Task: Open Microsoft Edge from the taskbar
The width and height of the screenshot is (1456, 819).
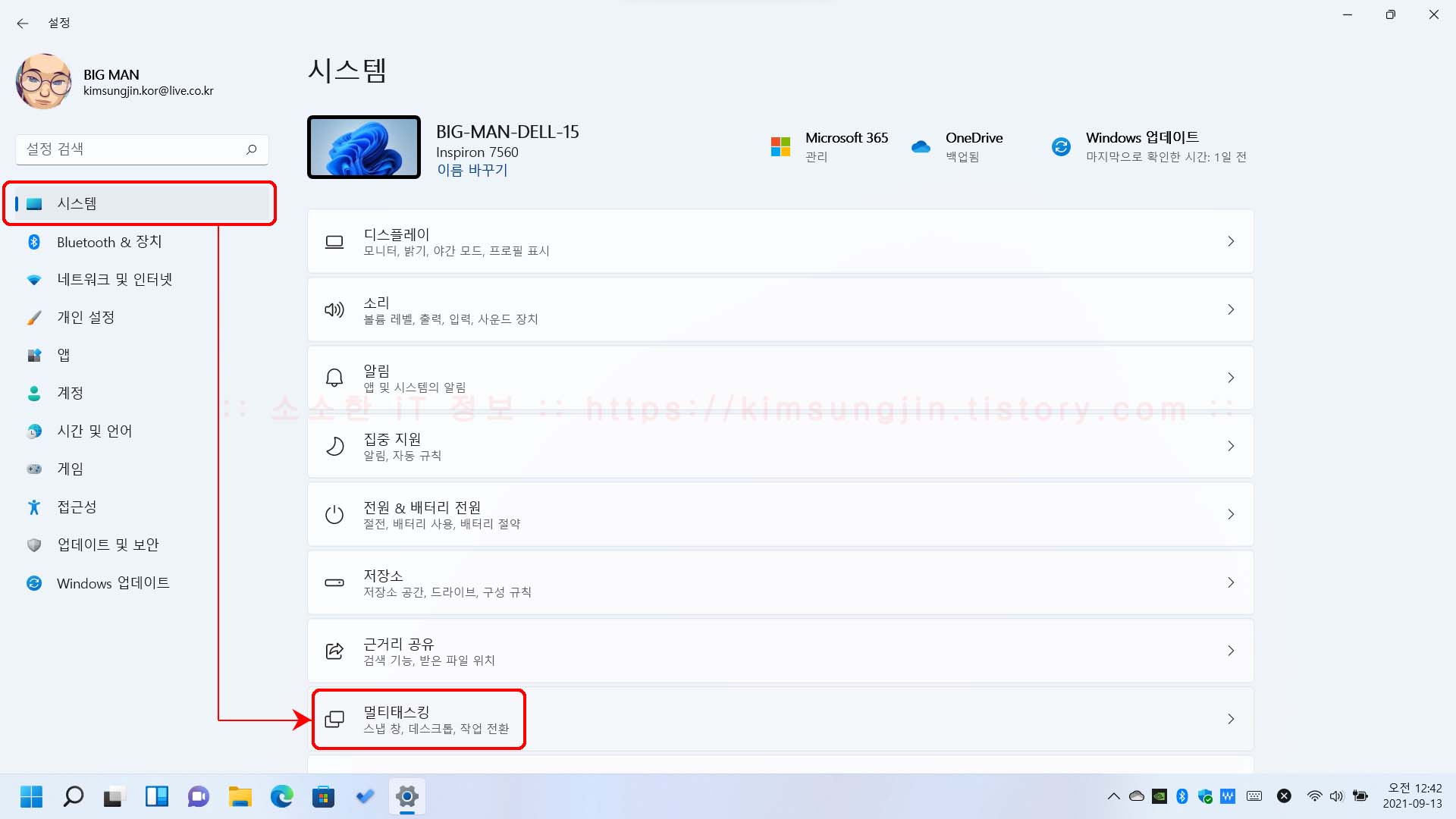Action: point(282,796)
